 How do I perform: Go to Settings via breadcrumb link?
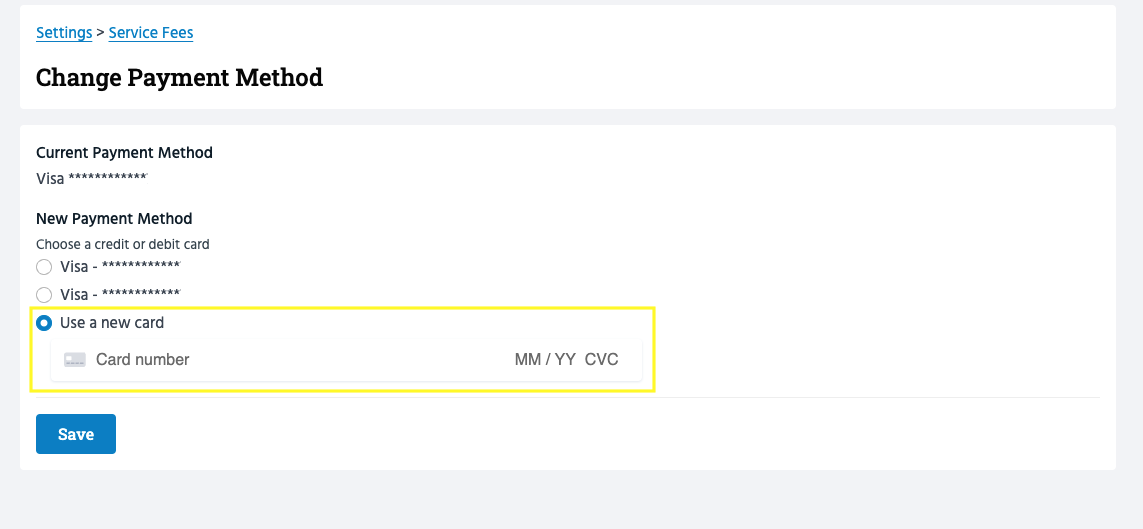pyautogui.click(x=64, y=33)
